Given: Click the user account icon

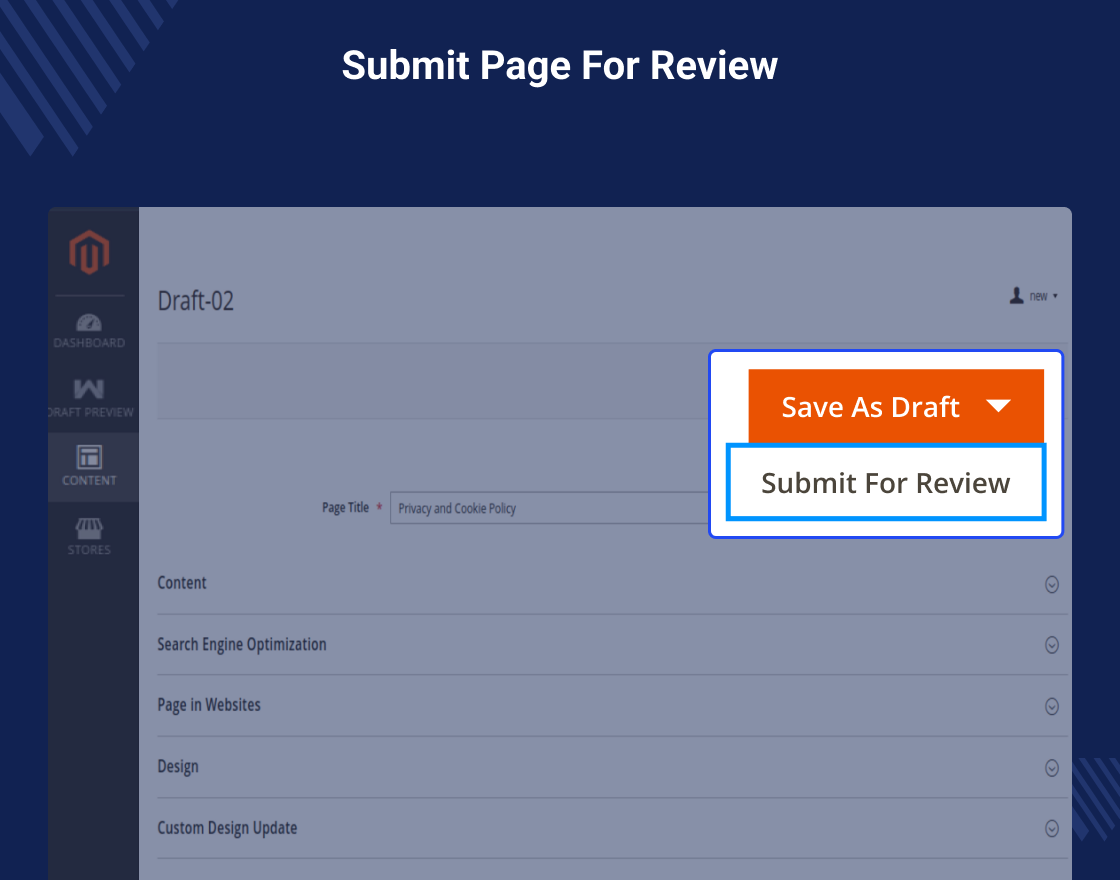Looking at the screenshot, I should coord(1016,296).
